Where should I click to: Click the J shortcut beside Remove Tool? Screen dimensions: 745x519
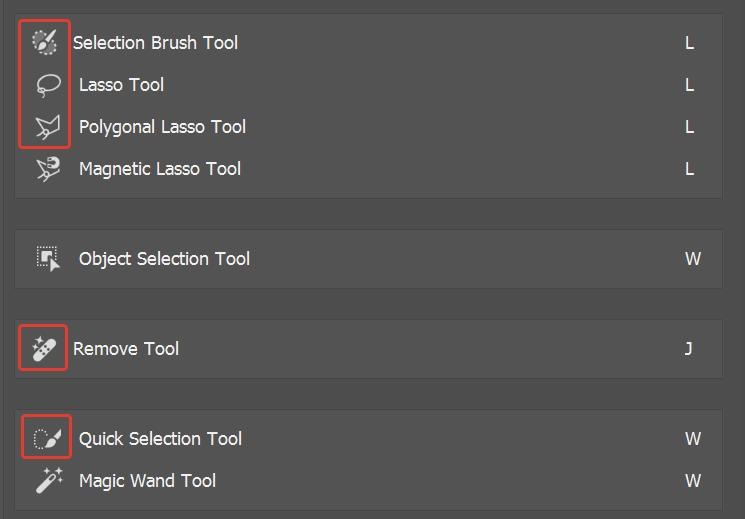(689, 349)
